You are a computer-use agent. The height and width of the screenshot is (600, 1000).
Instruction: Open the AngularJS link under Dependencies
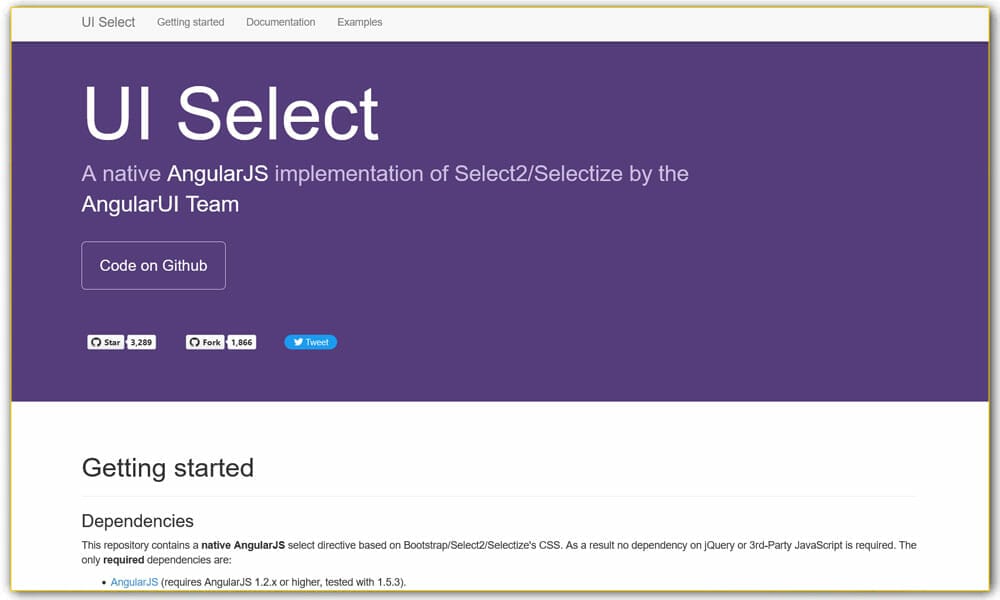[x=133, y=581]
